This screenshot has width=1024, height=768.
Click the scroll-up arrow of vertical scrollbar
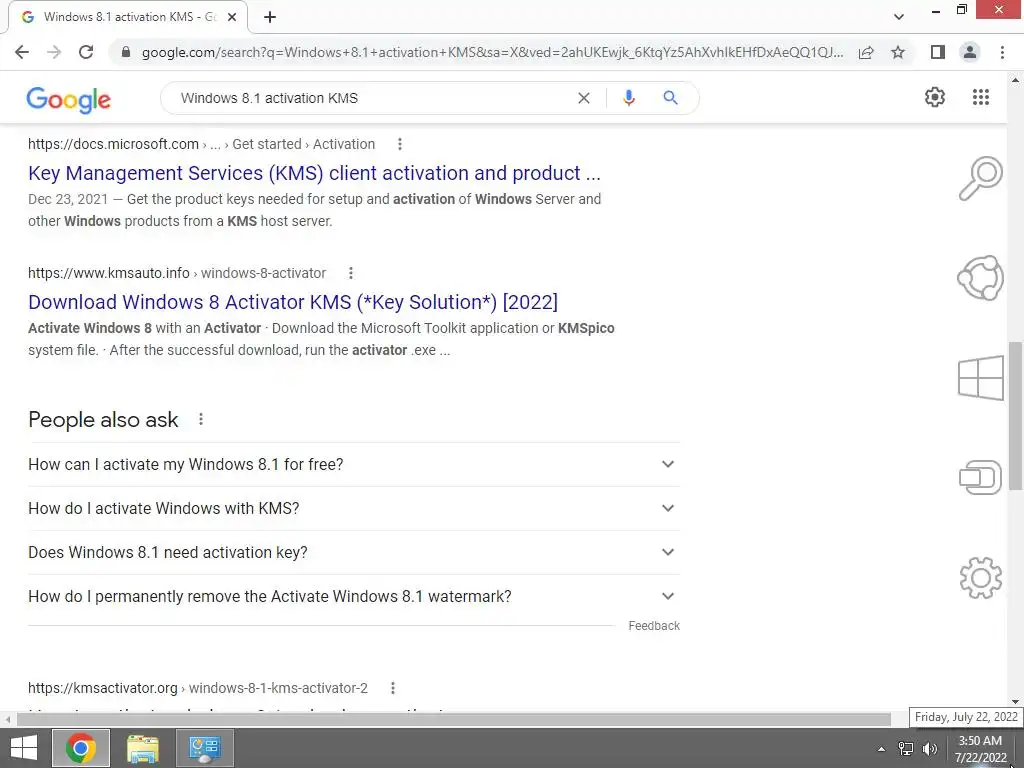tap(1016, 80)
